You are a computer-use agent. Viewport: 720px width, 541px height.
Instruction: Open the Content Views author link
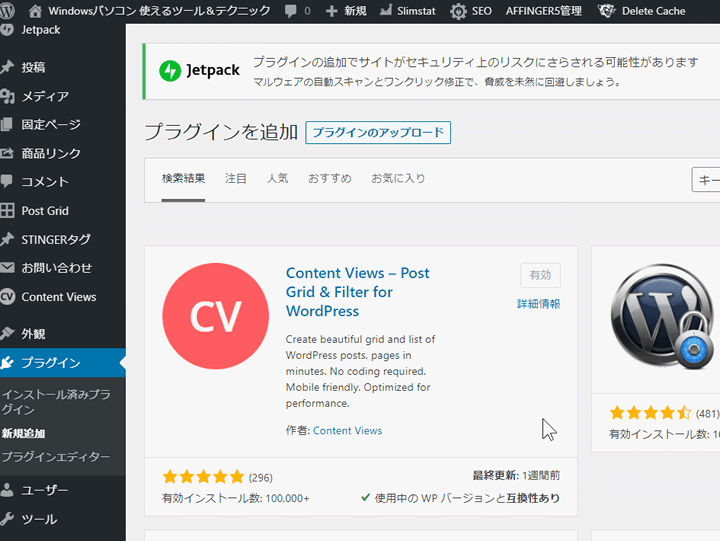[348, 430]
